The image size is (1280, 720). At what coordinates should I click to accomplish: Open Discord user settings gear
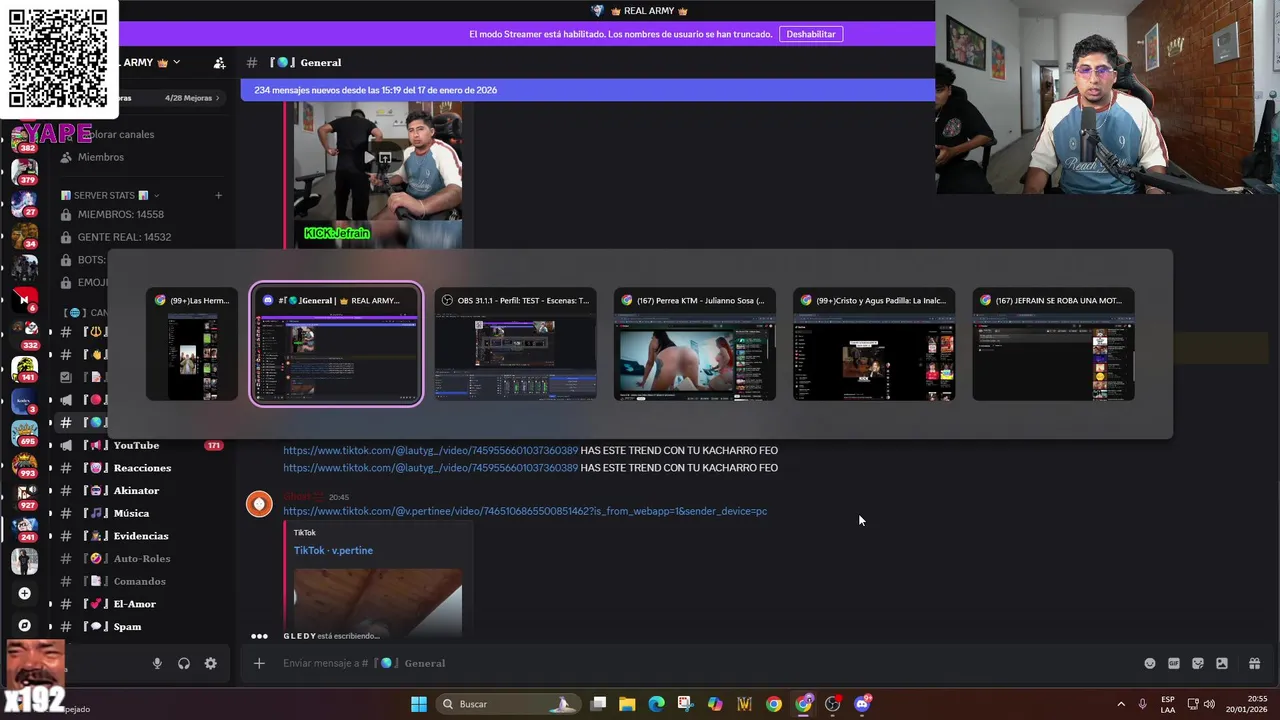click(211, 663)
